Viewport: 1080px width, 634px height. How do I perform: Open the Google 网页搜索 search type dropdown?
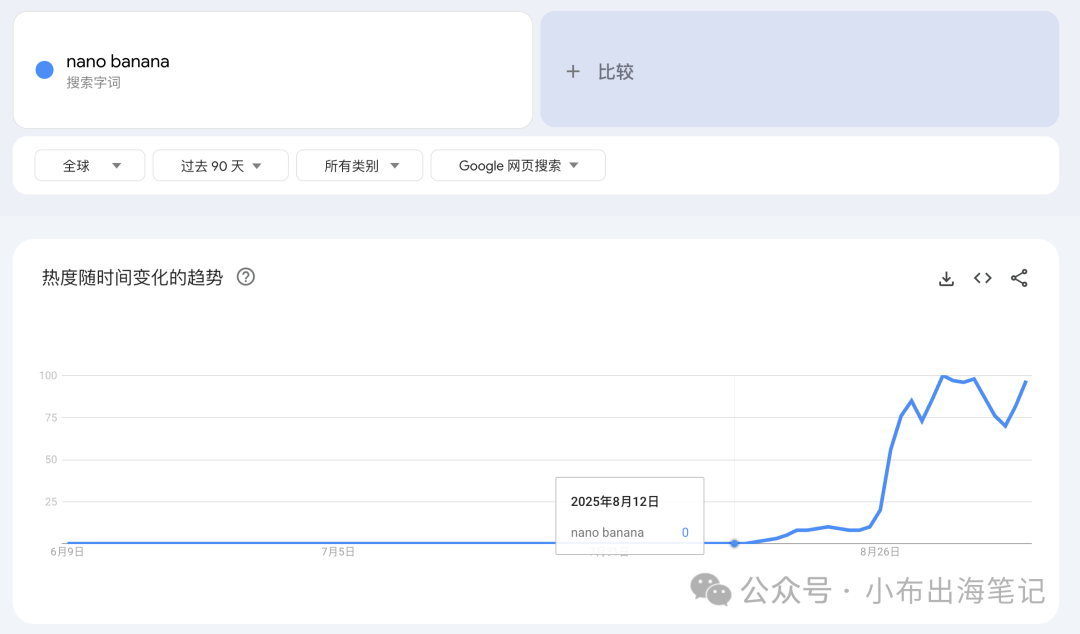[x=517, y=166]
